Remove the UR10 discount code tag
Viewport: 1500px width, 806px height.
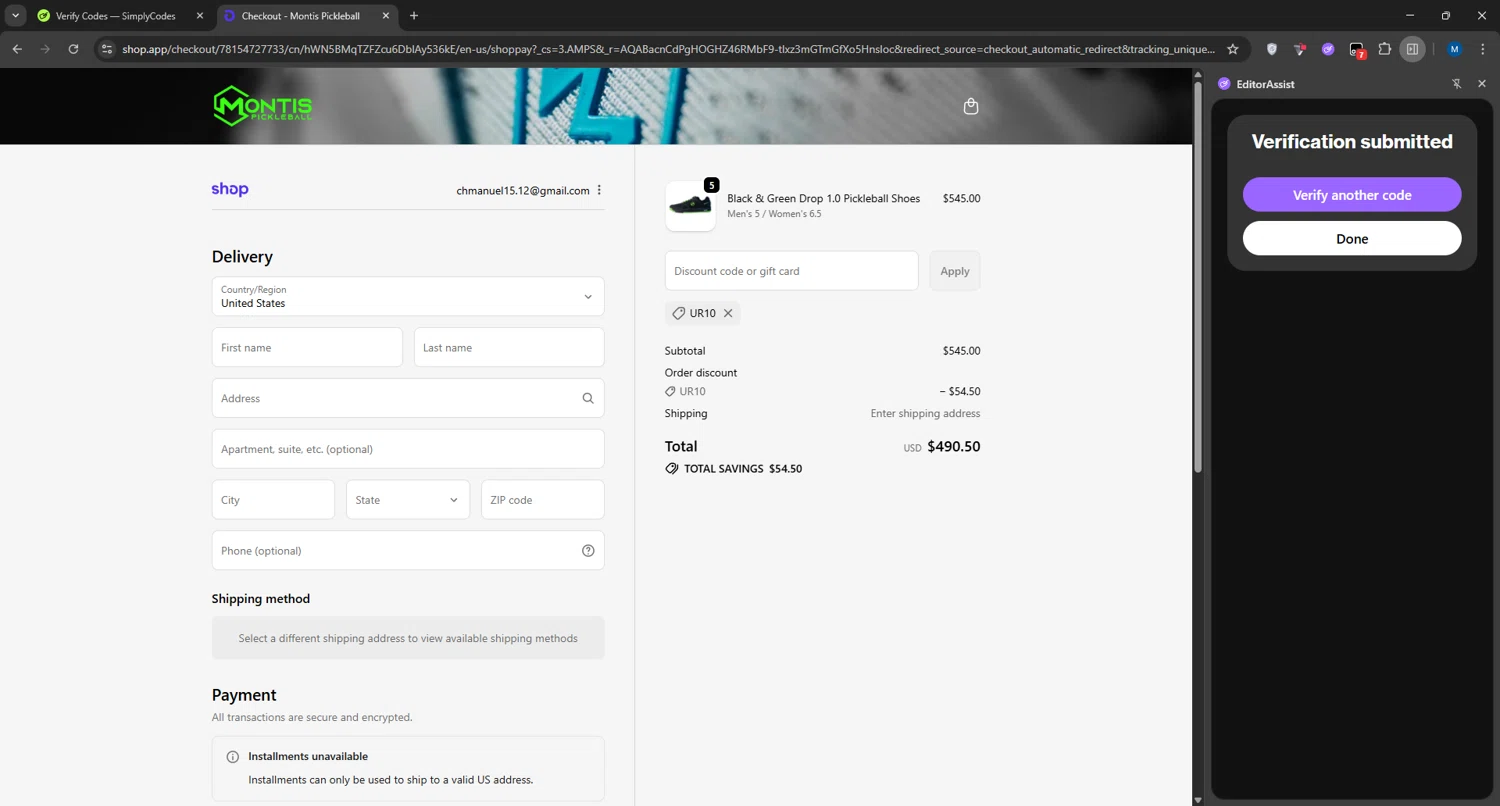[x=728, y=313]
